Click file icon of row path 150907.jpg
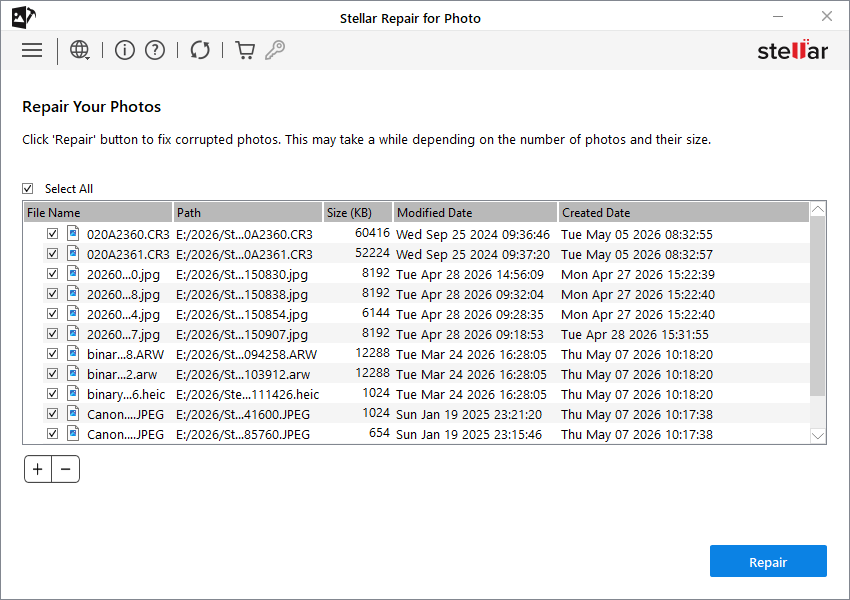850x600 pixels. [x=73, y=333]
